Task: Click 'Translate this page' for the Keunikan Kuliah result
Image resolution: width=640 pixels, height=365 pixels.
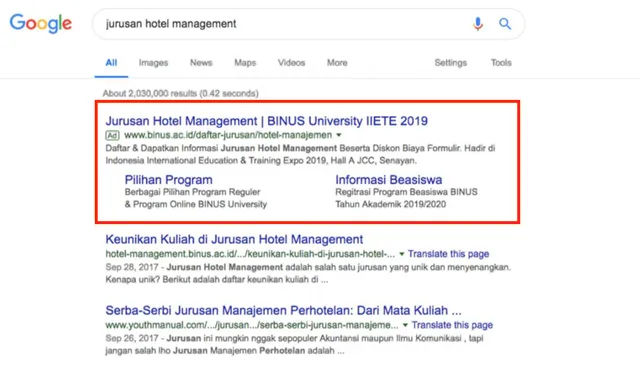Action: click(x=448, y=254)
